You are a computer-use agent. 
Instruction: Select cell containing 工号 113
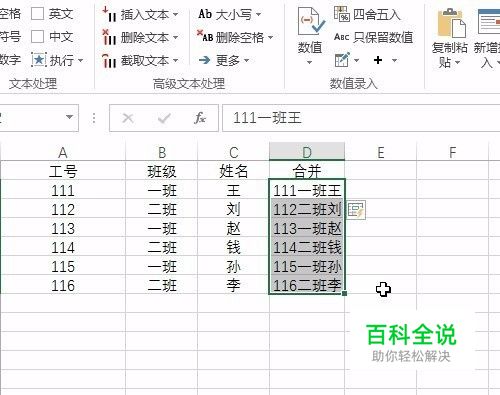[63, 228]
